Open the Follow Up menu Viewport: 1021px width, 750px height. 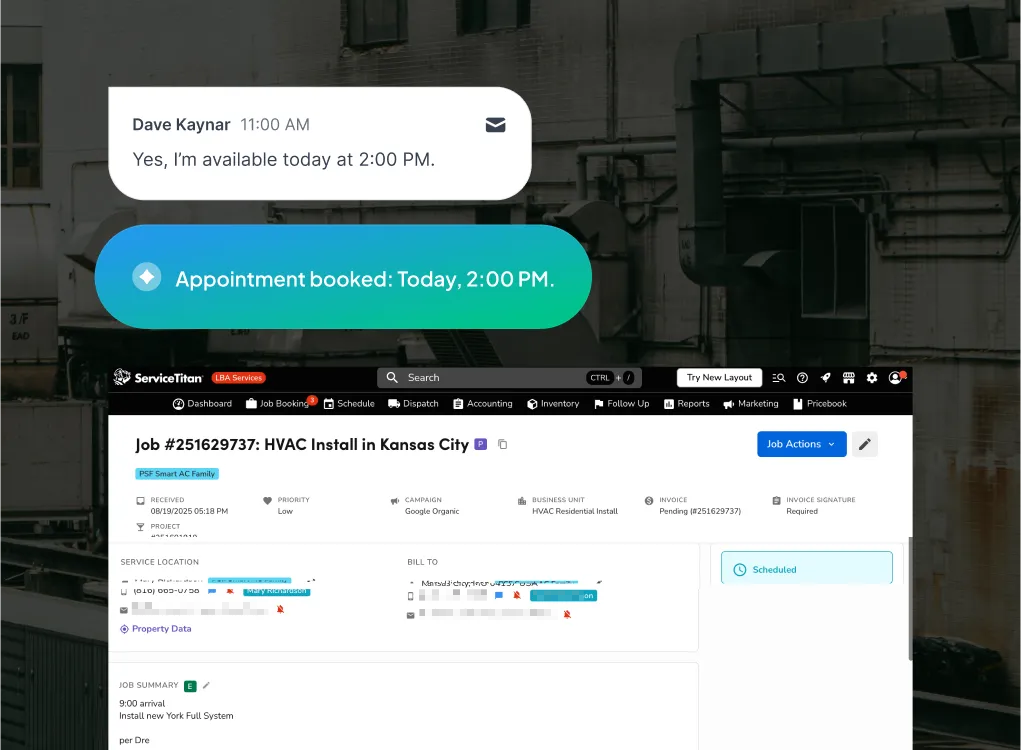pos(621,404)
